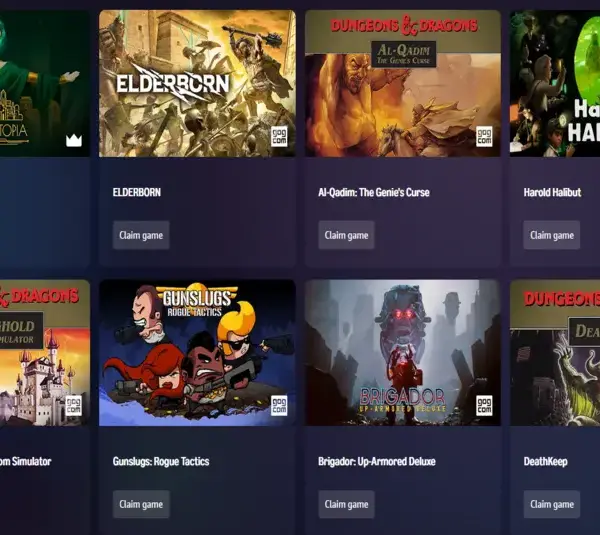The height and width of the screenshot is (535, 600).
Task: Select the Brigador: Up-Armored Deluxe title
Action: coord(377,462)
